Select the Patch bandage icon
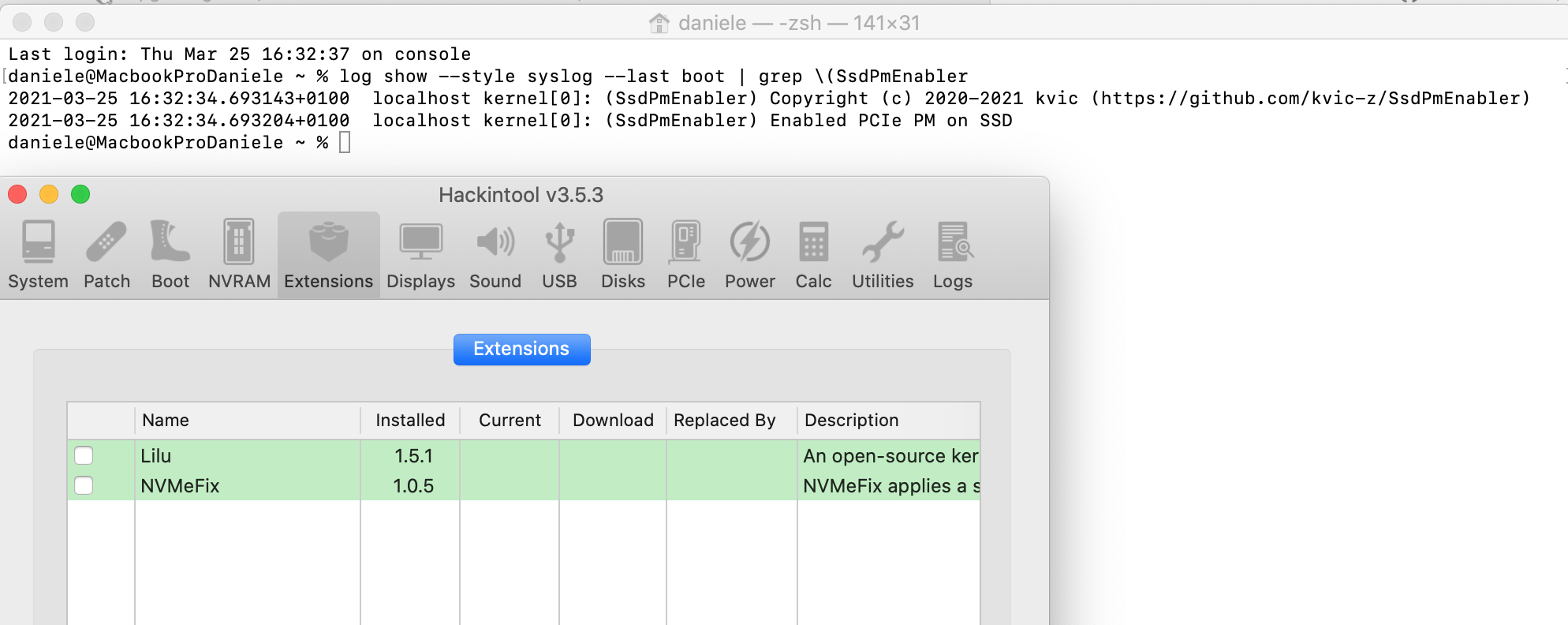Screen dimensions: 1568x625 pyautogui.click(x=106, y=242)
